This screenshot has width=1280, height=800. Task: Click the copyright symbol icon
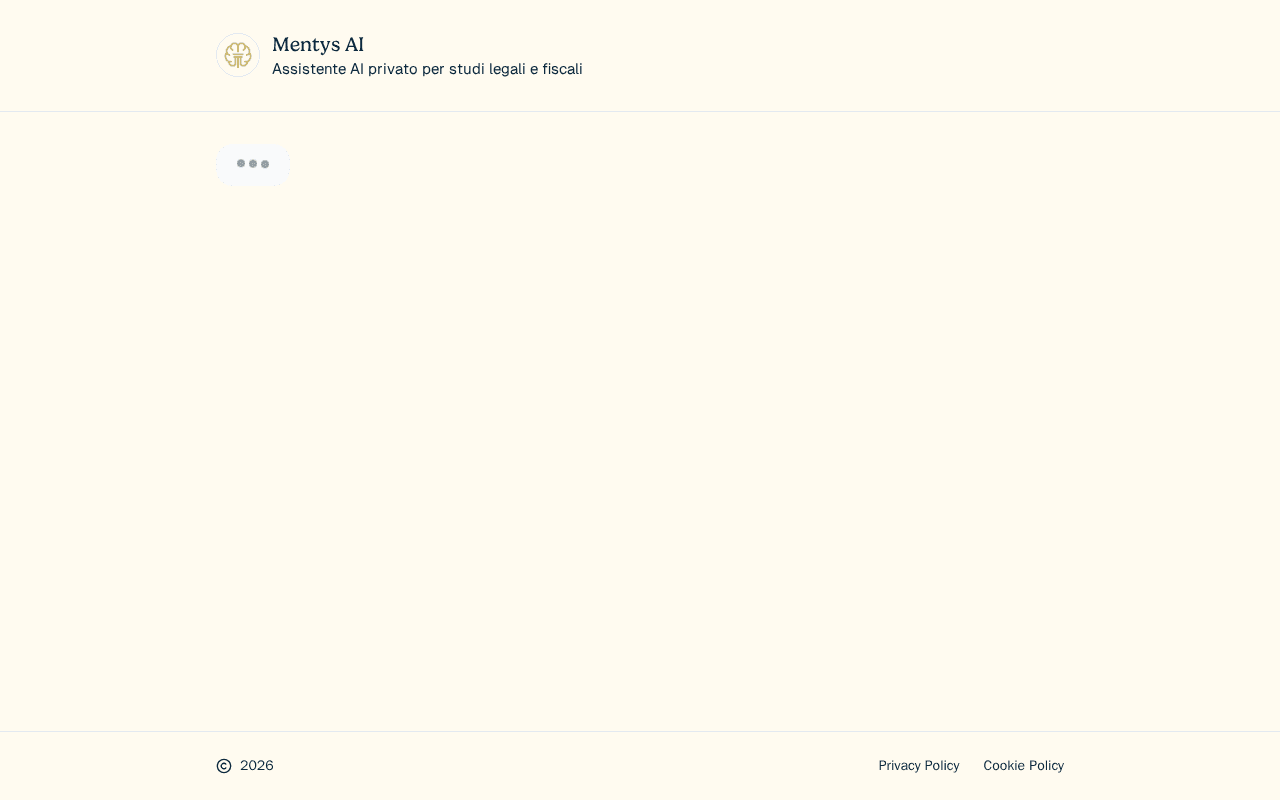tap(224, 766)
